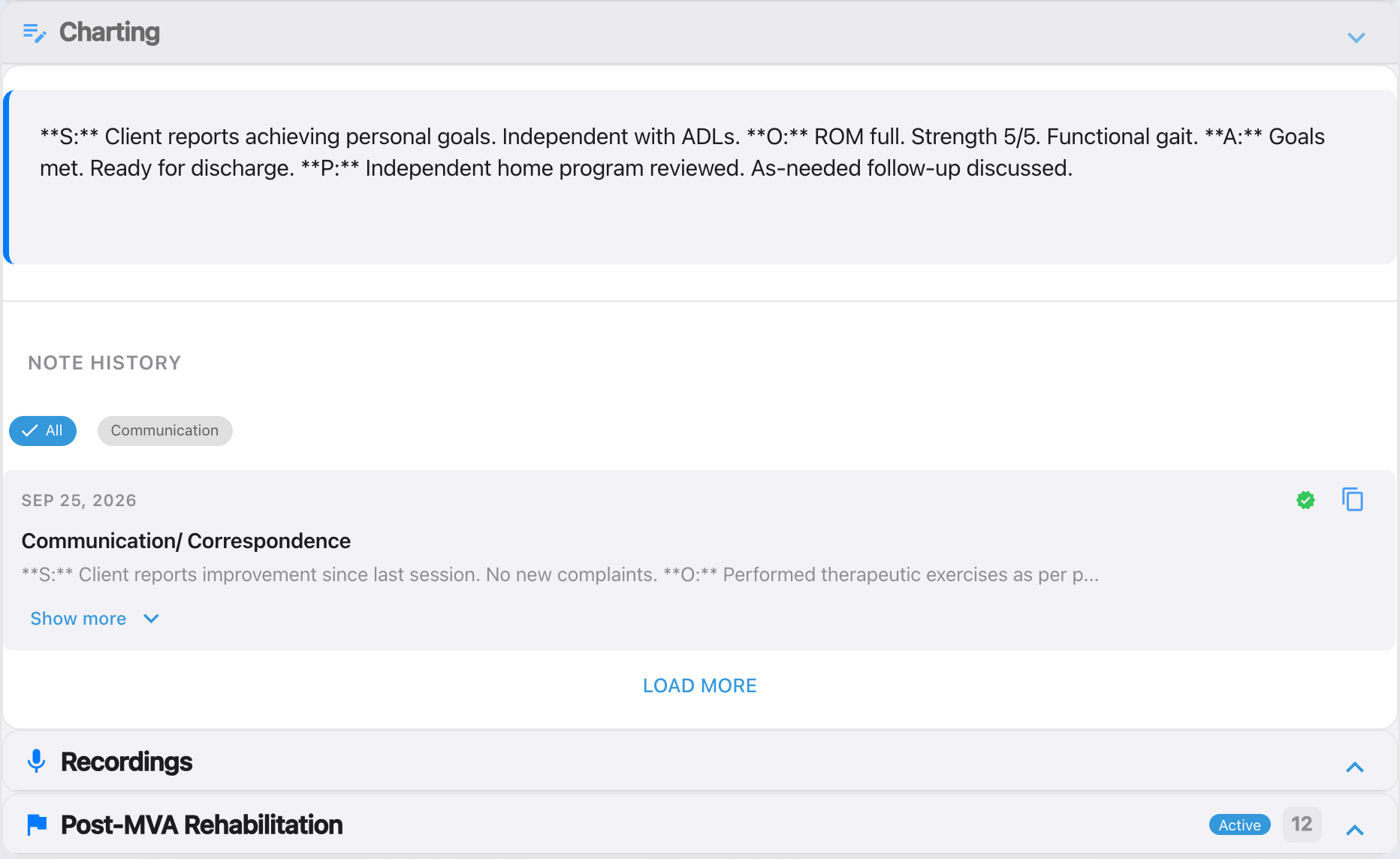This screenshot has width=1400, height=859.
Task: Click the green verified badge icon
Action: (x=1305, y=500)
